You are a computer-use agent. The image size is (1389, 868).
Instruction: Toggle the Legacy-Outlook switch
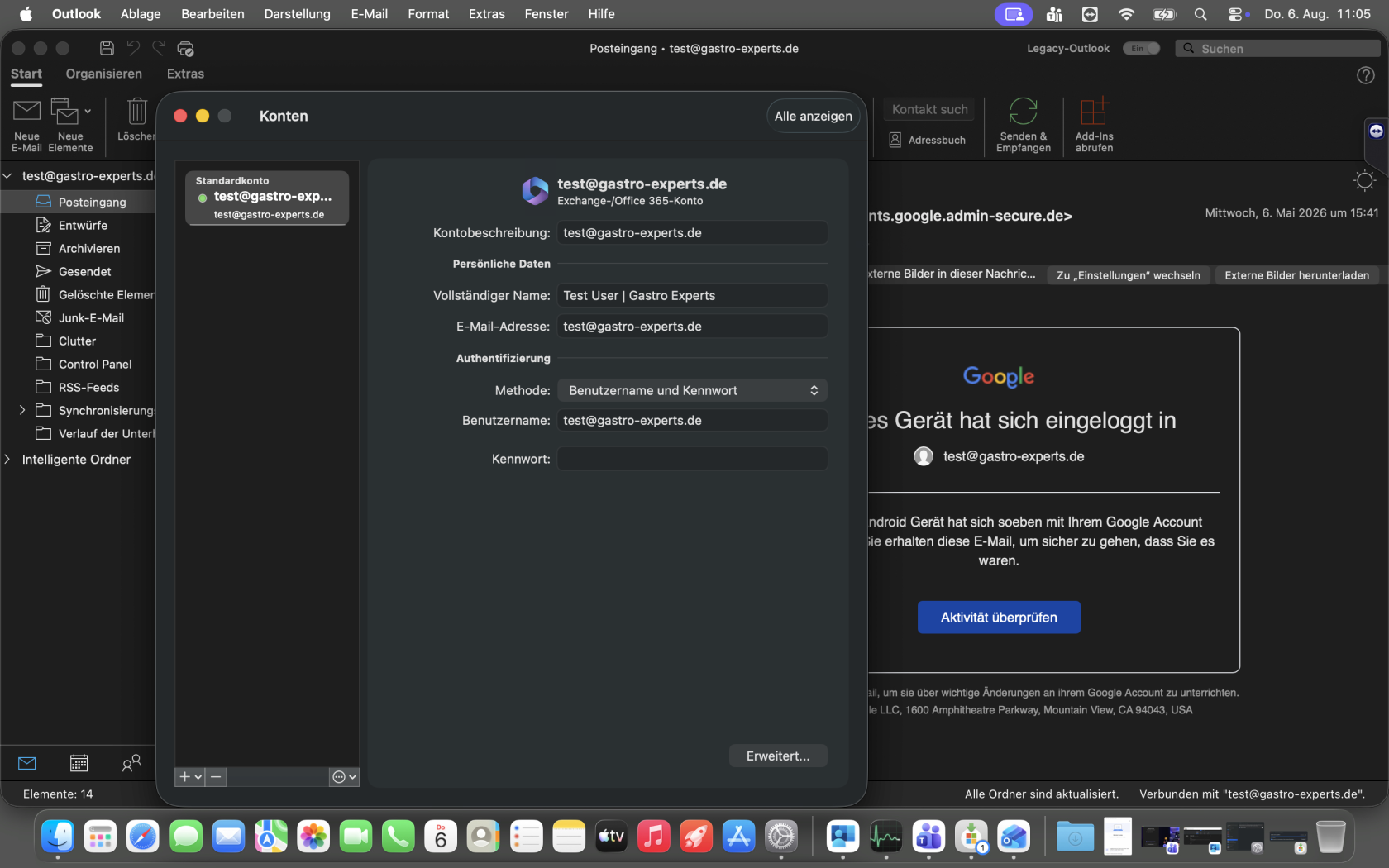(x=1141, y=49)
